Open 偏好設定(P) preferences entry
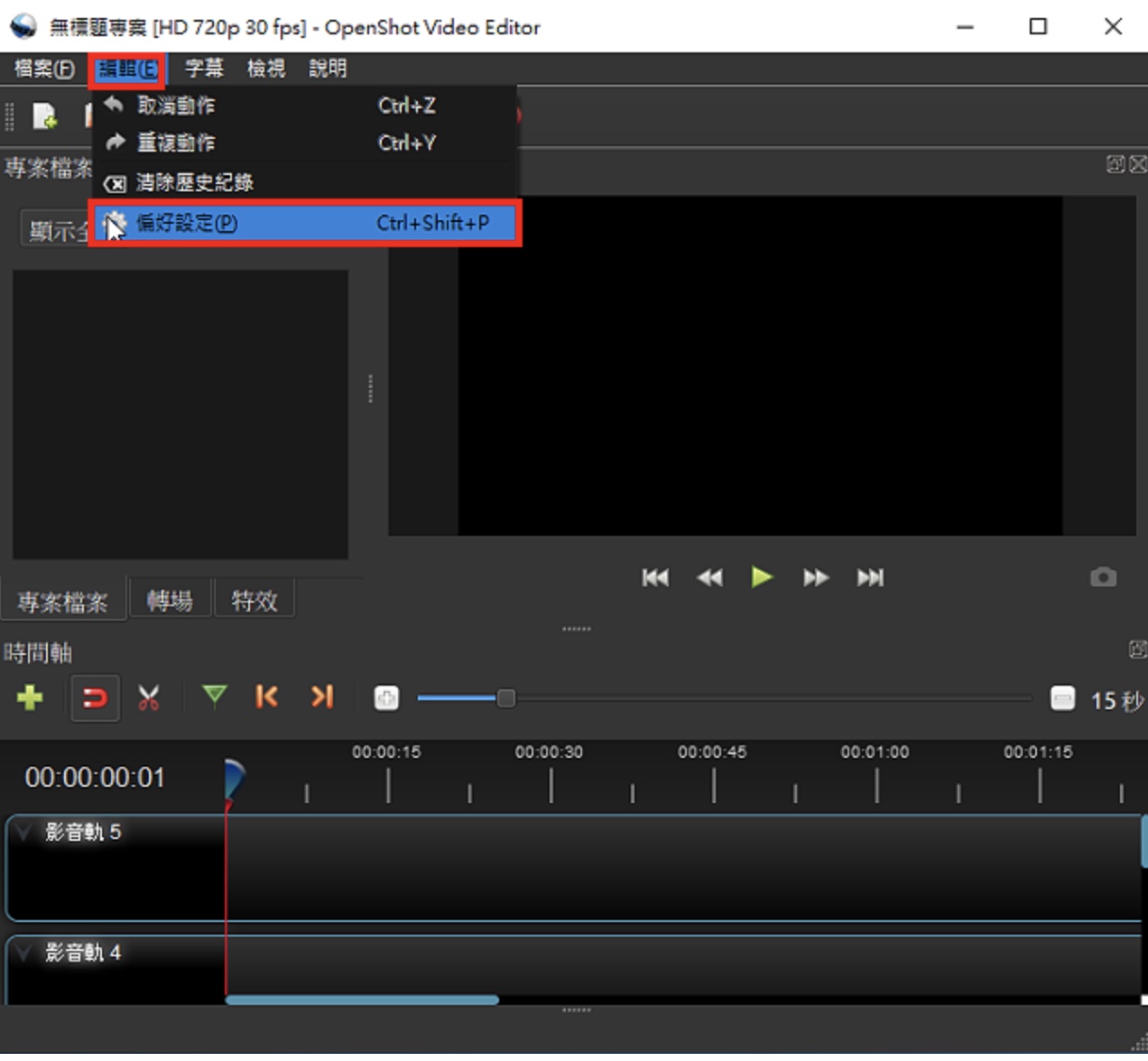Image resolution: width=1148 pixels, height=1061 pixels. pos(305,223)
